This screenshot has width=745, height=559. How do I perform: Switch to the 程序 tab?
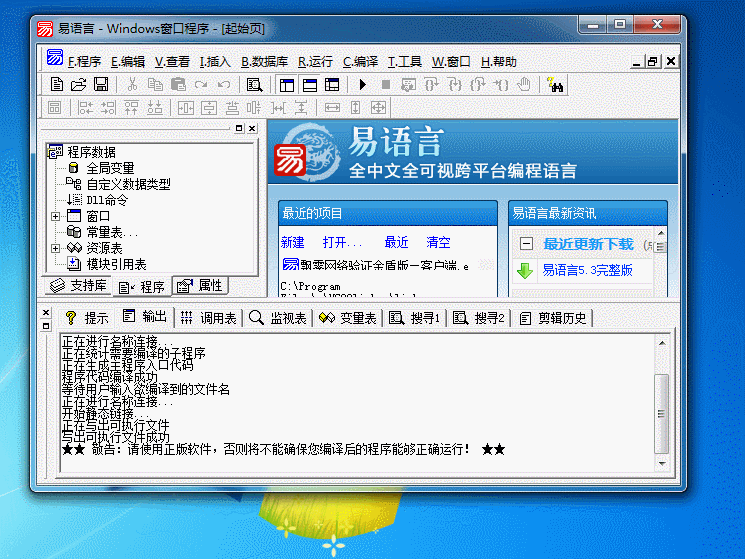[141, 287]
